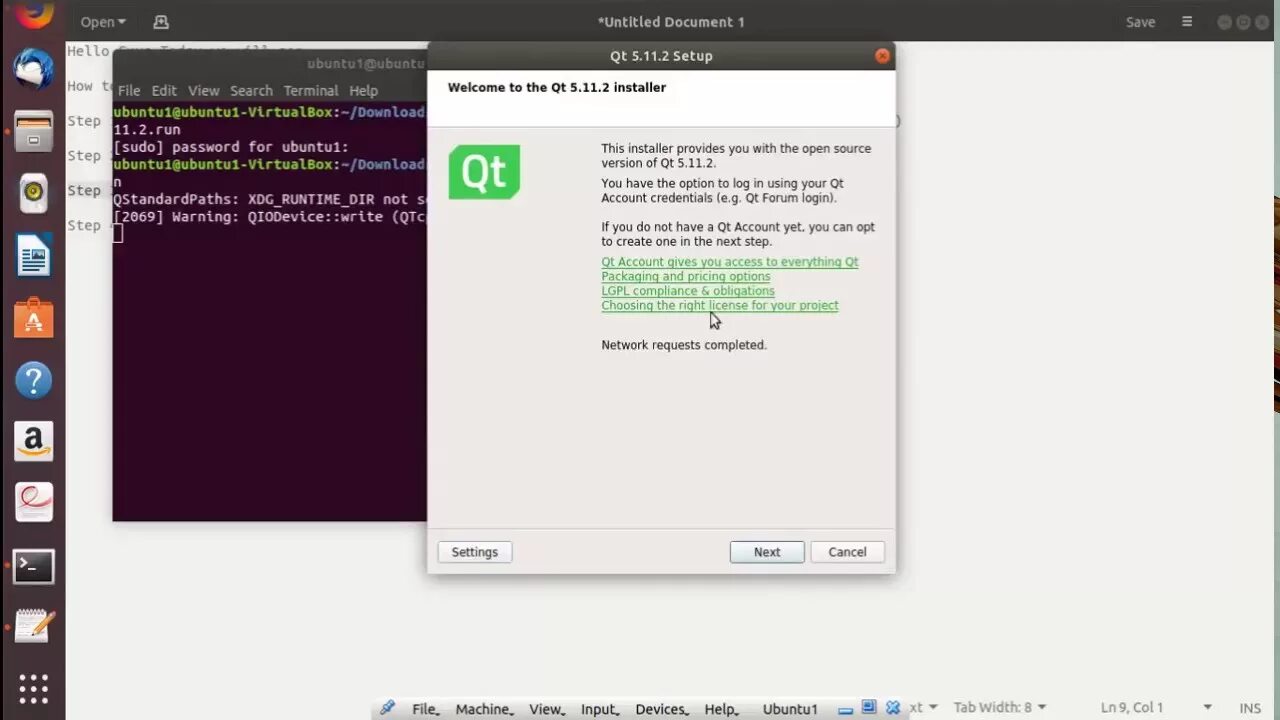Open the VirtualBox View menu
The width and height of the screenshot is (1280, 720).
click(x=546, y=709)
